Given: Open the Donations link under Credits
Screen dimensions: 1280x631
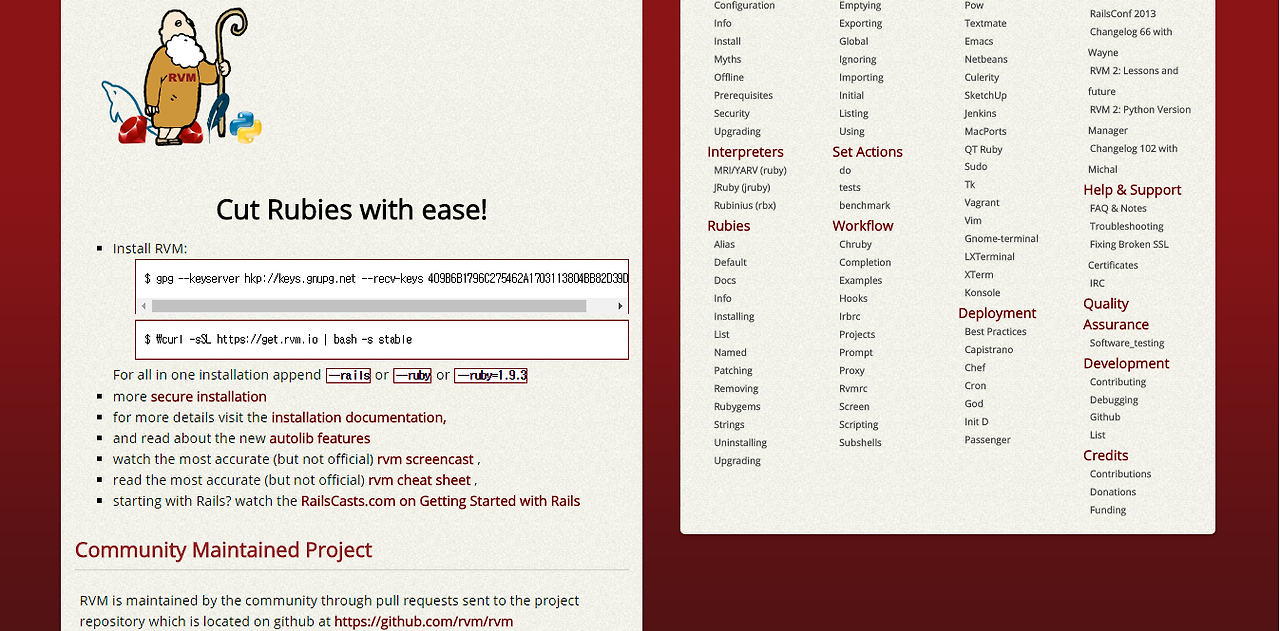Looking at the screenshot, I should [1113, 492].
